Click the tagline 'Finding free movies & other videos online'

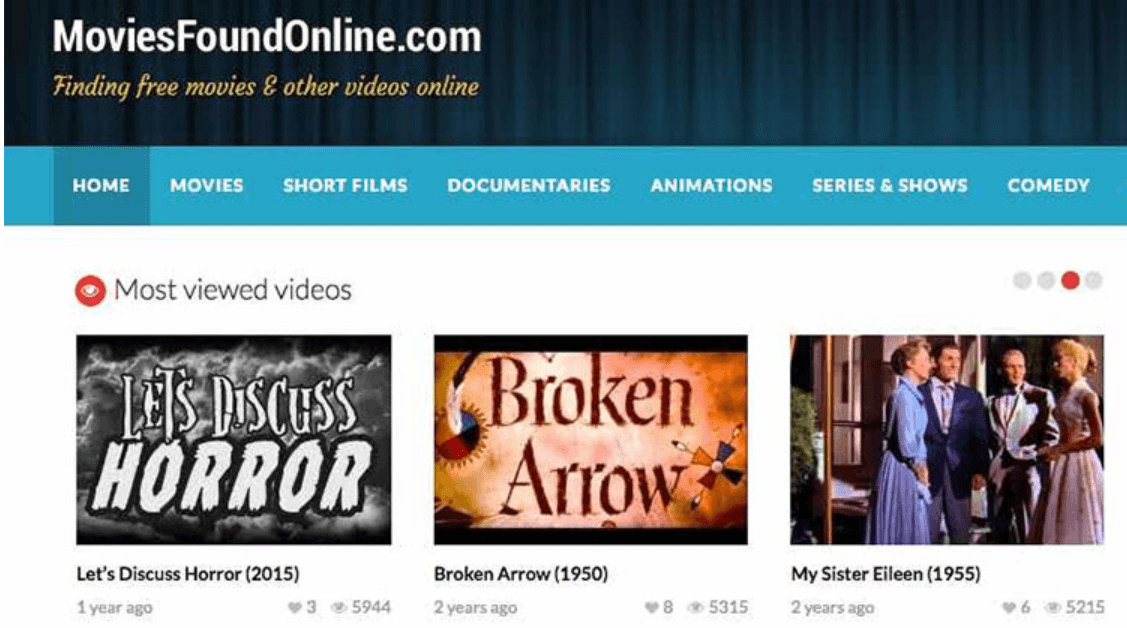point(266,87)
